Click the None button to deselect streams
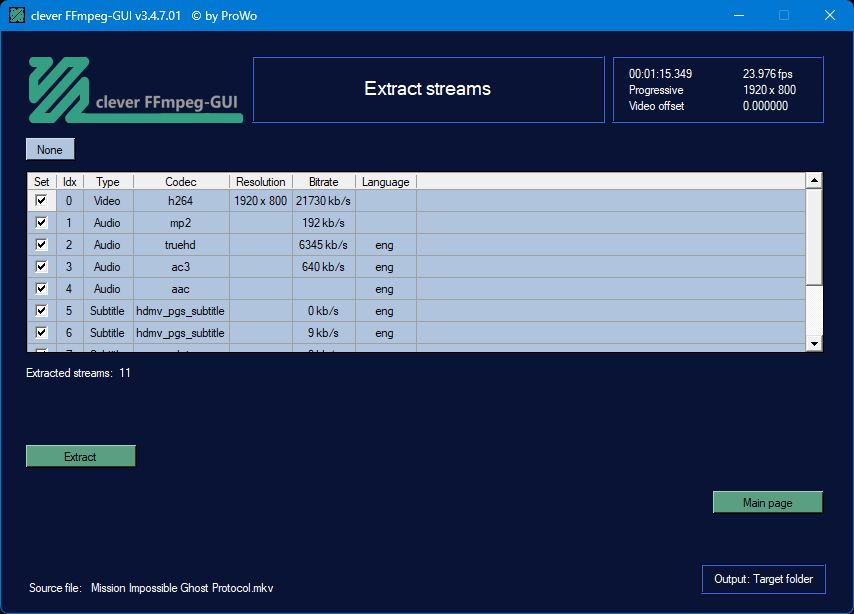This screenshot has width=854, height=614. pos(50,149)
